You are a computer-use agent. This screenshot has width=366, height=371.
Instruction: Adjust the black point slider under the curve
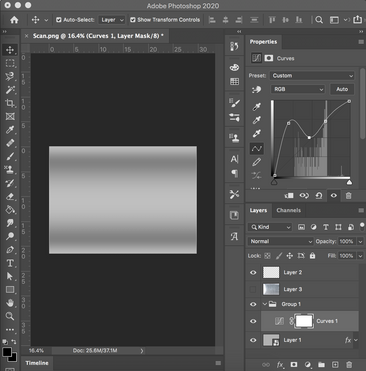pos(274,182)
